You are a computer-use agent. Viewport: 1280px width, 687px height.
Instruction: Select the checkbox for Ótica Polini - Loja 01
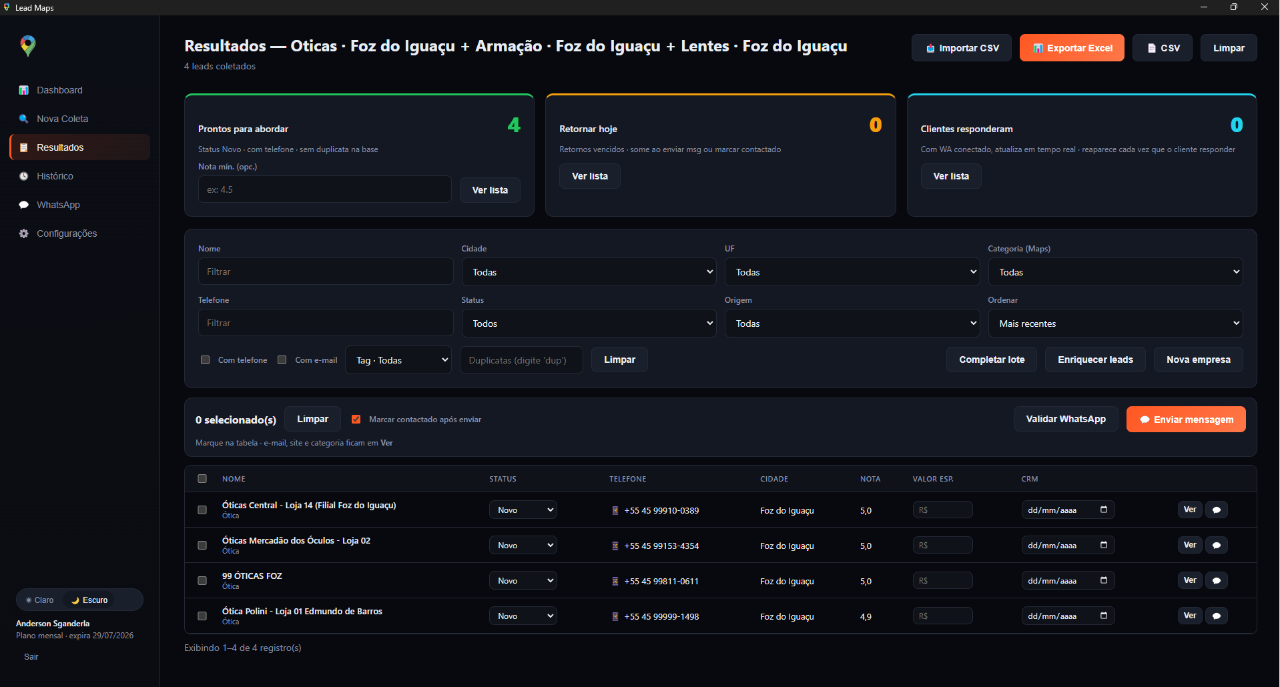202,616
